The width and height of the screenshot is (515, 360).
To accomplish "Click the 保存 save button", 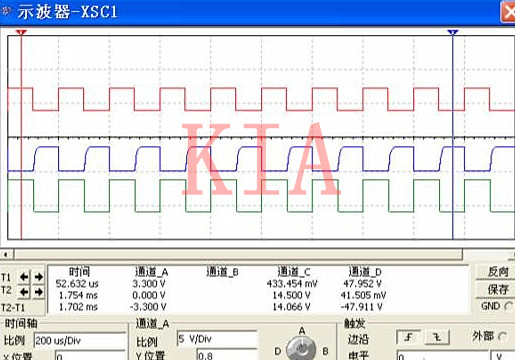I will 498,289.
